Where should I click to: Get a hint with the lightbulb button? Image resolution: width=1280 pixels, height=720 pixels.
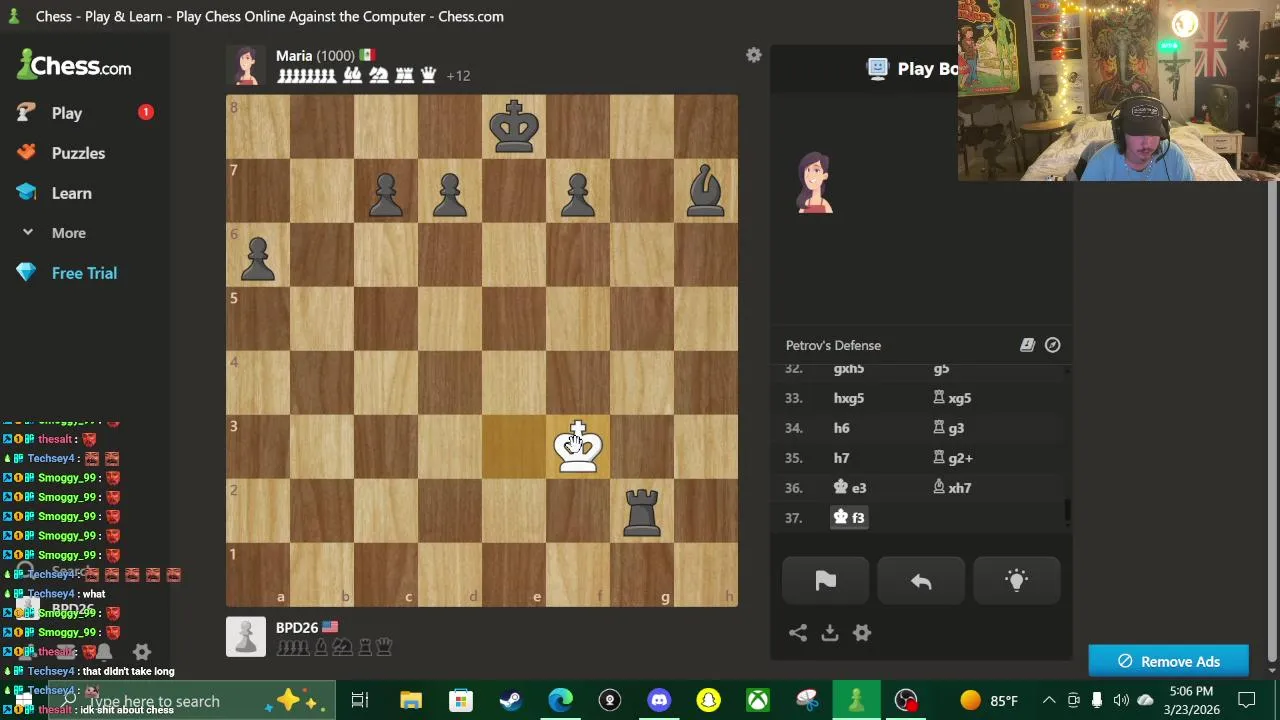pyautogui.click(x=1016, y=581)
